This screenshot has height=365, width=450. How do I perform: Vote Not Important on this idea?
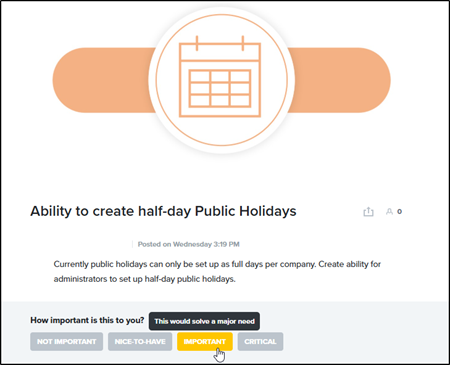click(66, 341)
